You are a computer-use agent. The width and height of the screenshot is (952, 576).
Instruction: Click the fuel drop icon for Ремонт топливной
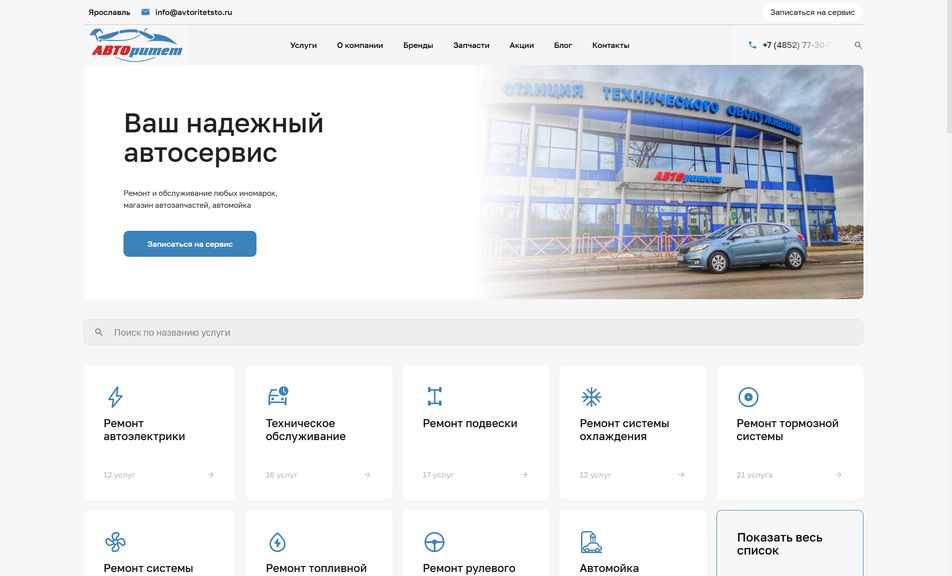pyautogui.click(x=277, y=541)
